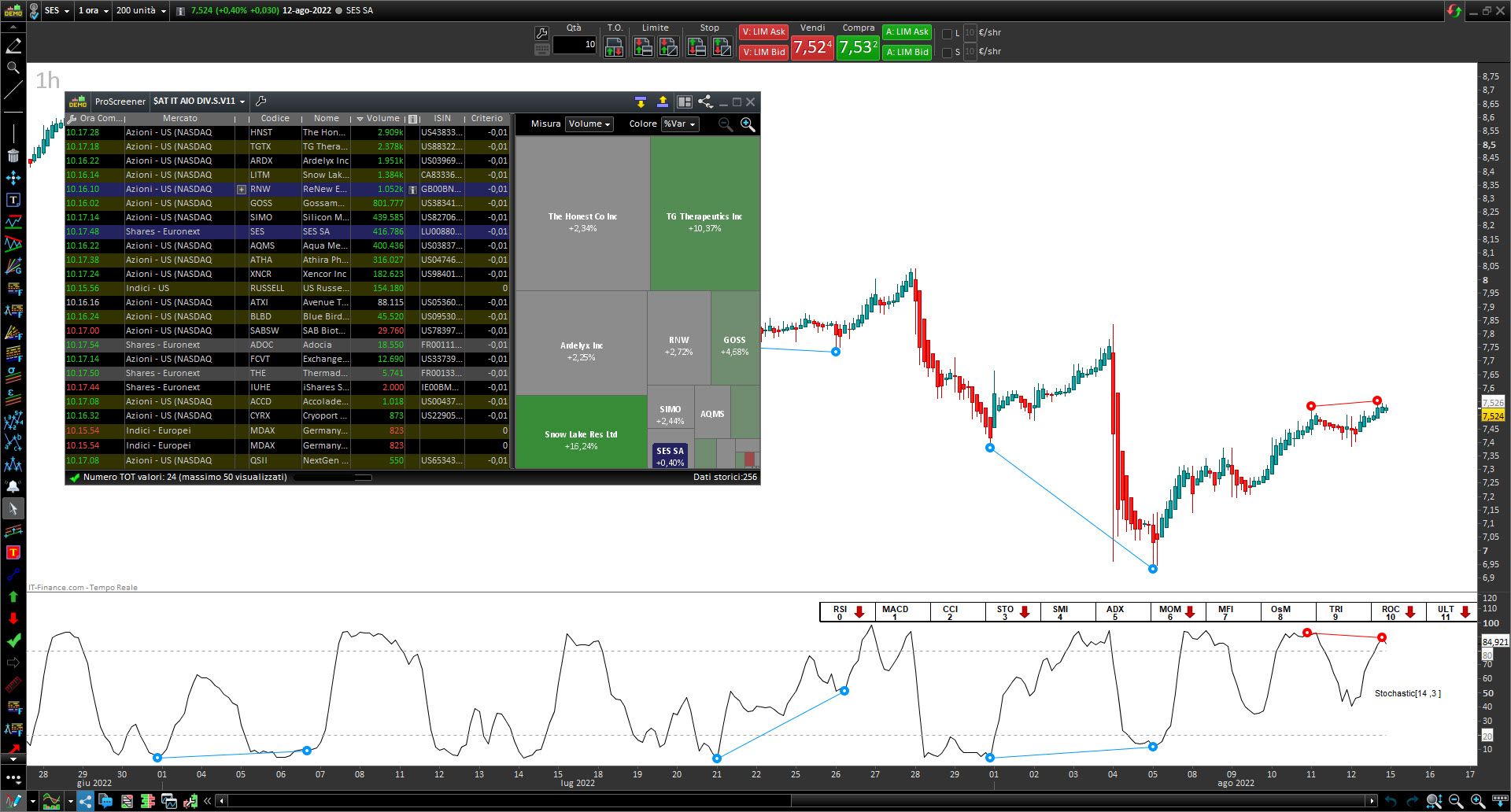Viewport: 1511px width, 812px height.
Task: Toggle the ULT indicator signal
Action: click(1454, 612)
